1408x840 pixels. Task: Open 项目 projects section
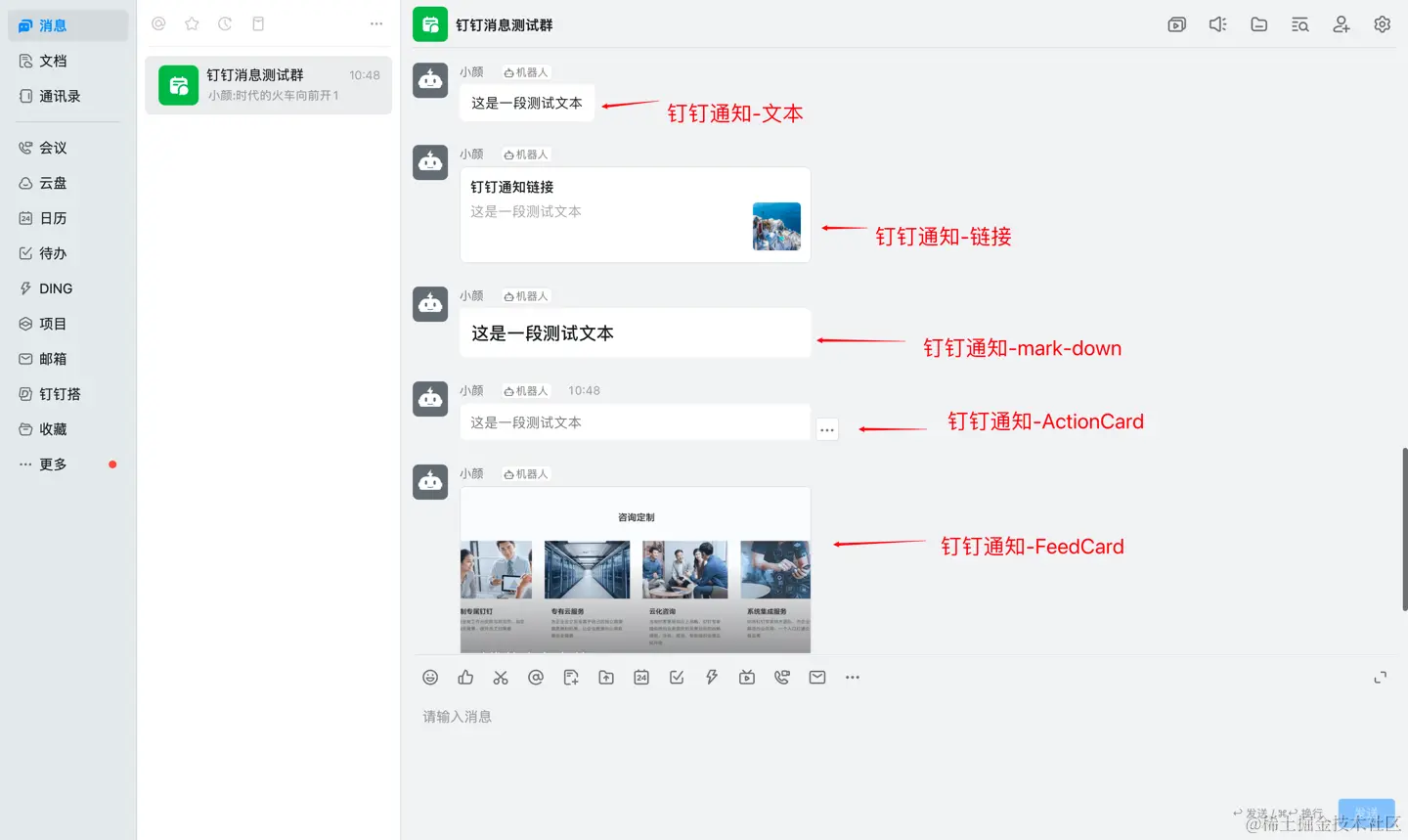point(67,324)
